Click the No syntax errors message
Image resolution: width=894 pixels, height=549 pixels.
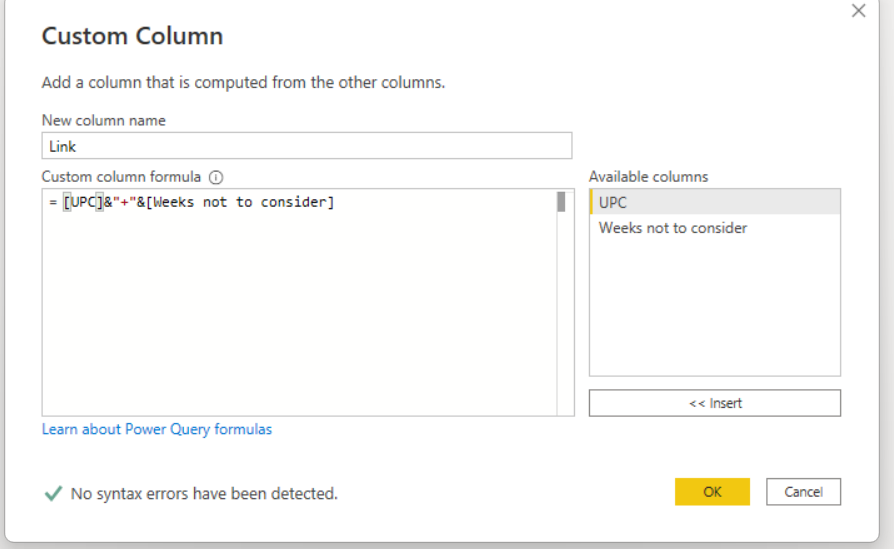coord(204,494)
